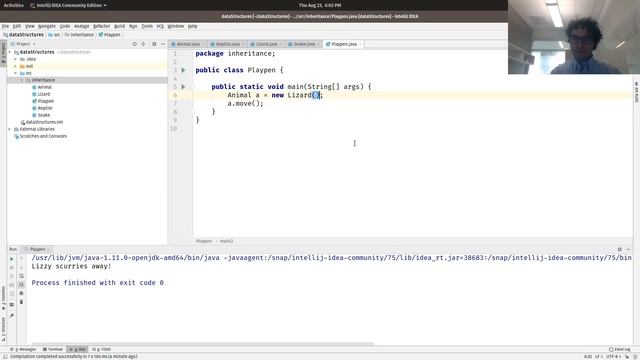Switch to Lizard.java editor tab
Screen dimensions: 640x360
[264, 44]
